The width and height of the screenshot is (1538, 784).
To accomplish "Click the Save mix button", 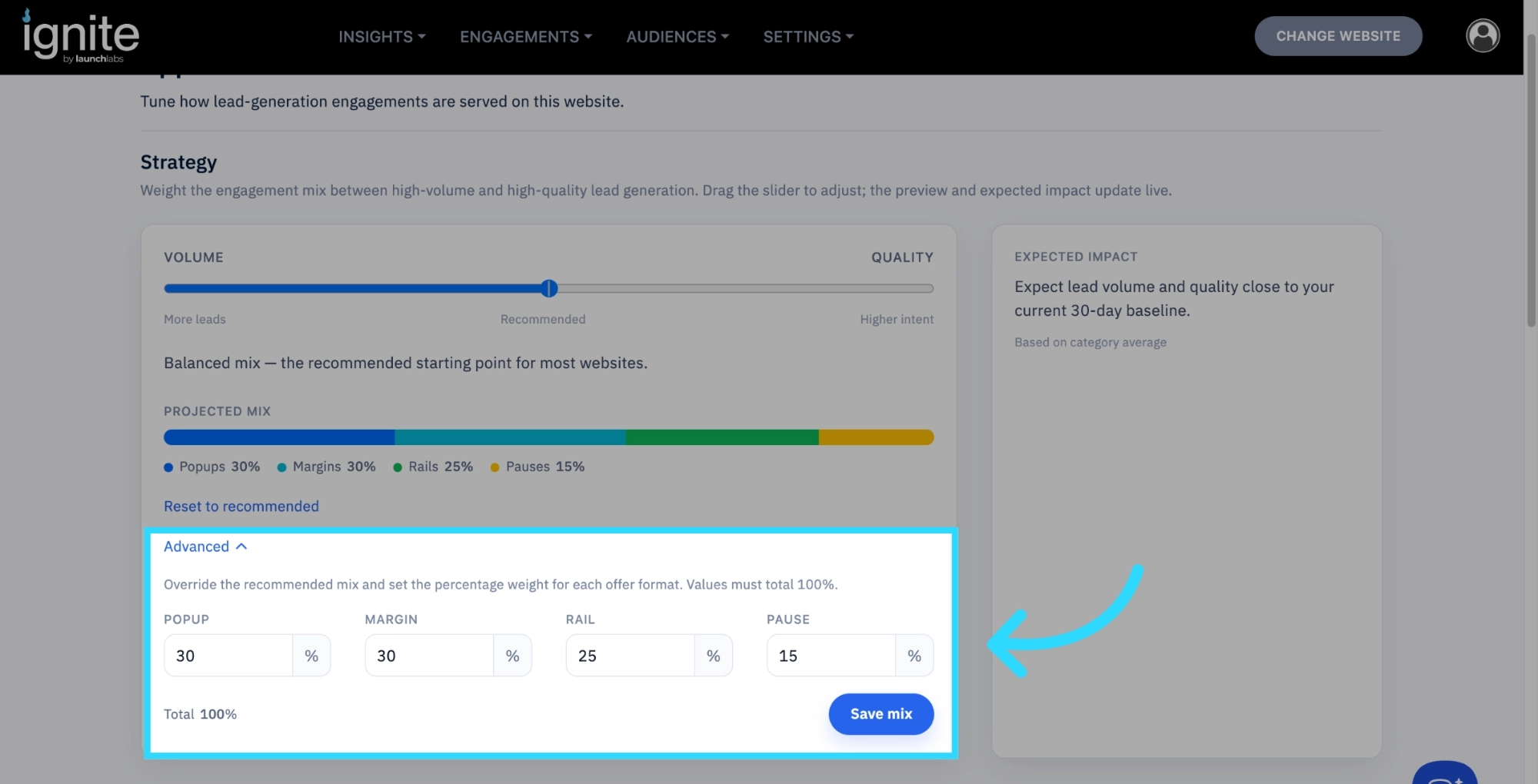I will 881,714.
